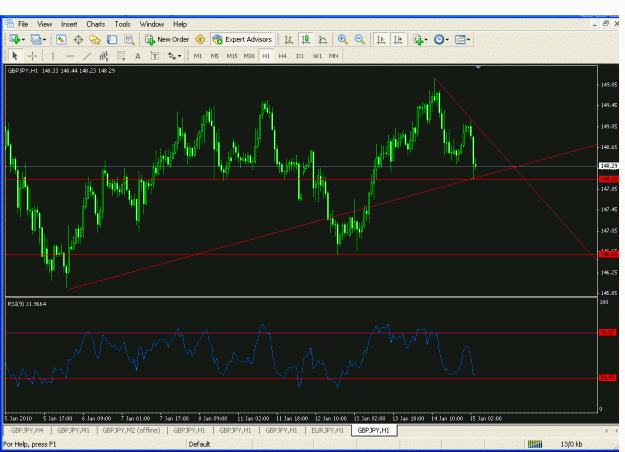The width and height of the screenshot is (625, 452).
Task: Switch chart to Bar Chart mode
Action: coord(289,39)
